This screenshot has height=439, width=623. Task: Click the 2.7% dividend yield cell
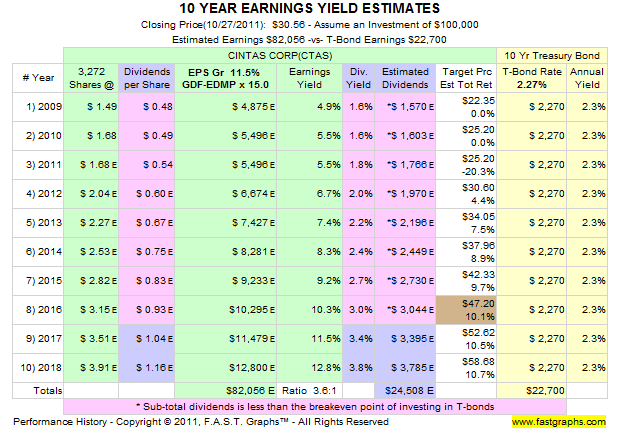pos(358,281)
